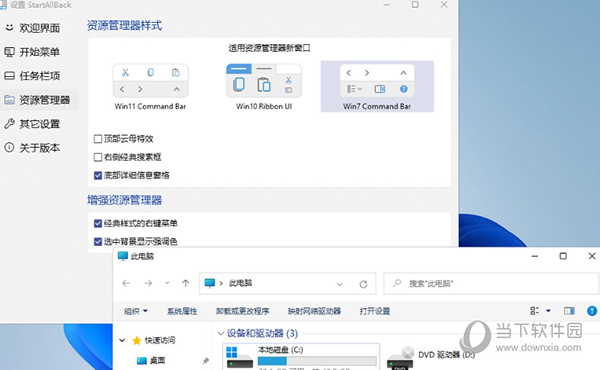The height and width of the screenshot is (370, 600).
Task: Click the monitor icon beside 开始菜单
Action: coord(10,52)
